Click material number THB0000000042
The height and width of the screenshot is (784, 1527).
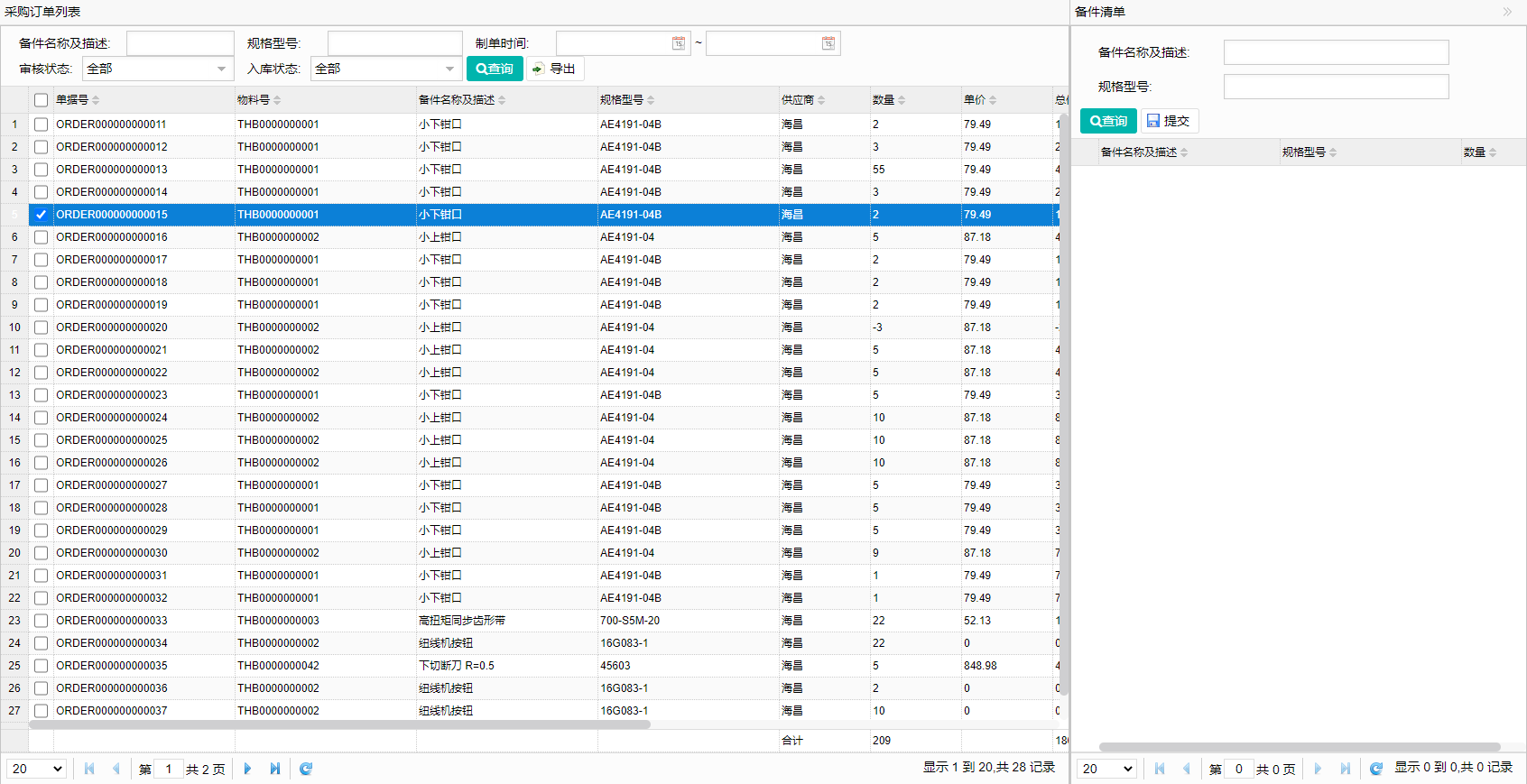(278, 666)
